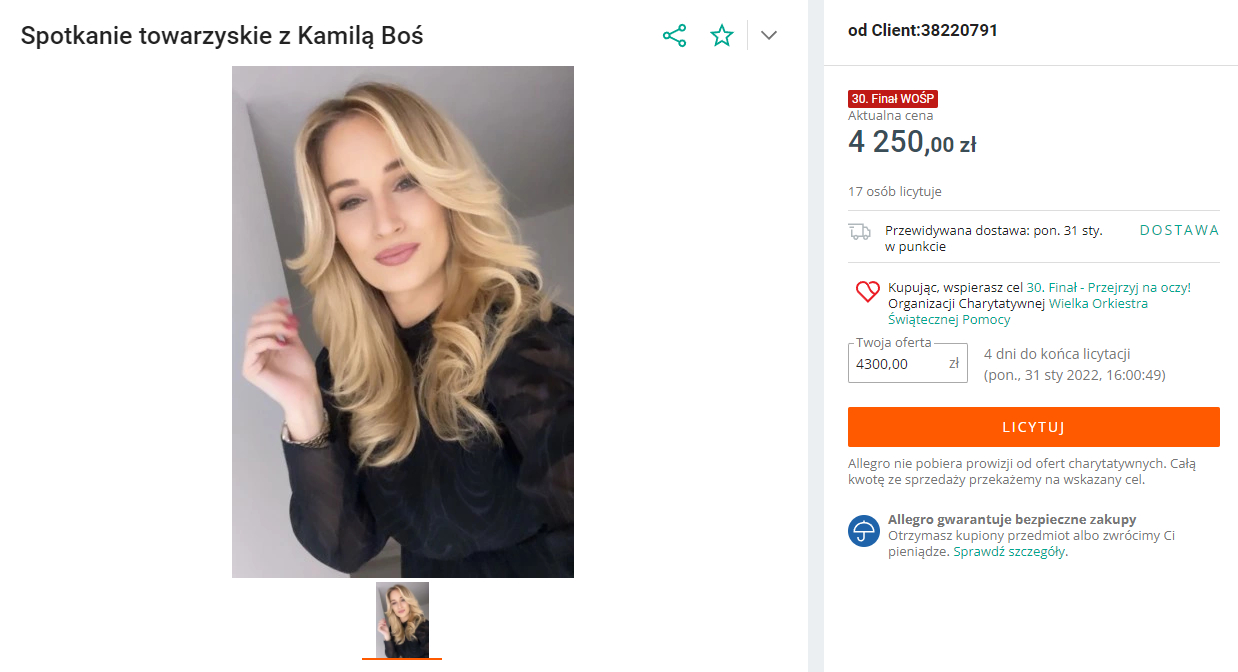Click the main auction photo to enlarge

[x=403, y=322]
